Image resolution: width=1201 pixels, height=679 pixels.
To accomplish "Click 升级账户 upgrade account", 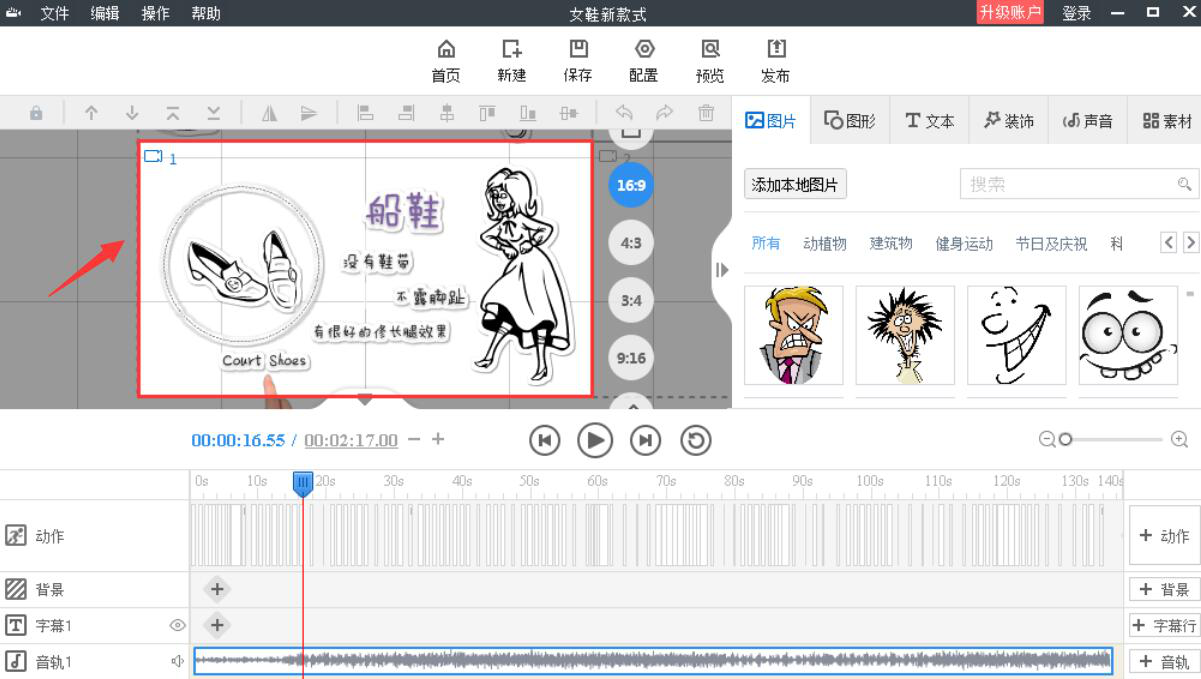I will (x=1010, y=13).
